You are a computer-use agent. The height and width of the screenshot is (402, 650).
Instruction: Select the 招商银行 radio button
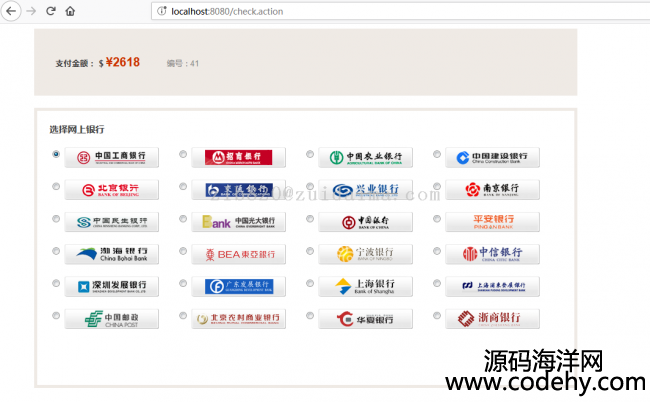[x=183, y=154]
